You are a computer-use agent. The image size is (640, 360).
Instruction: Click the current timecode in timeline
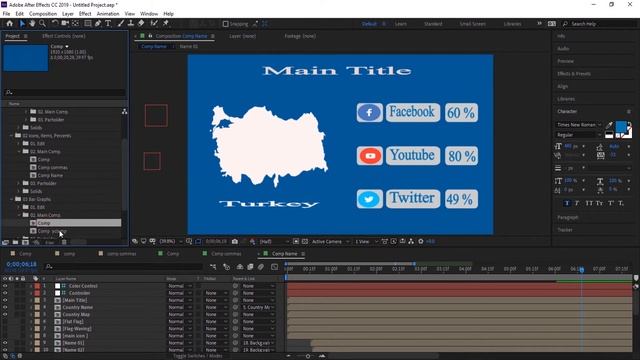[x=21, y=264]
